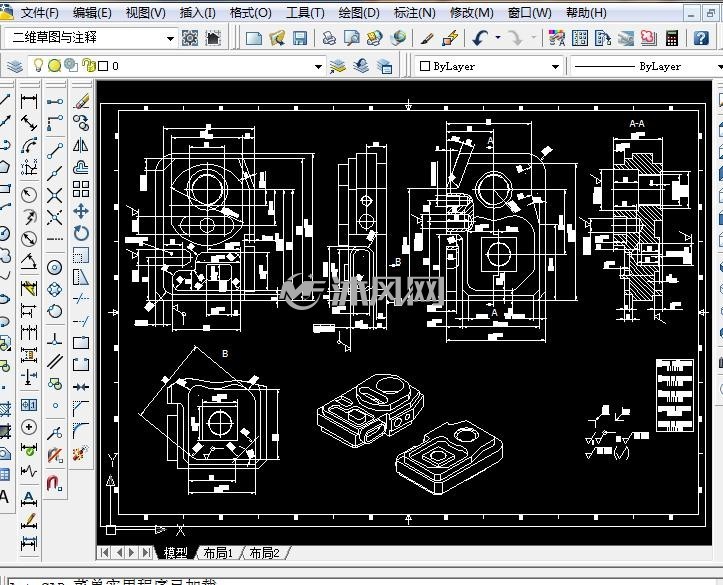Select the Snap to Parallel tool

55,361
